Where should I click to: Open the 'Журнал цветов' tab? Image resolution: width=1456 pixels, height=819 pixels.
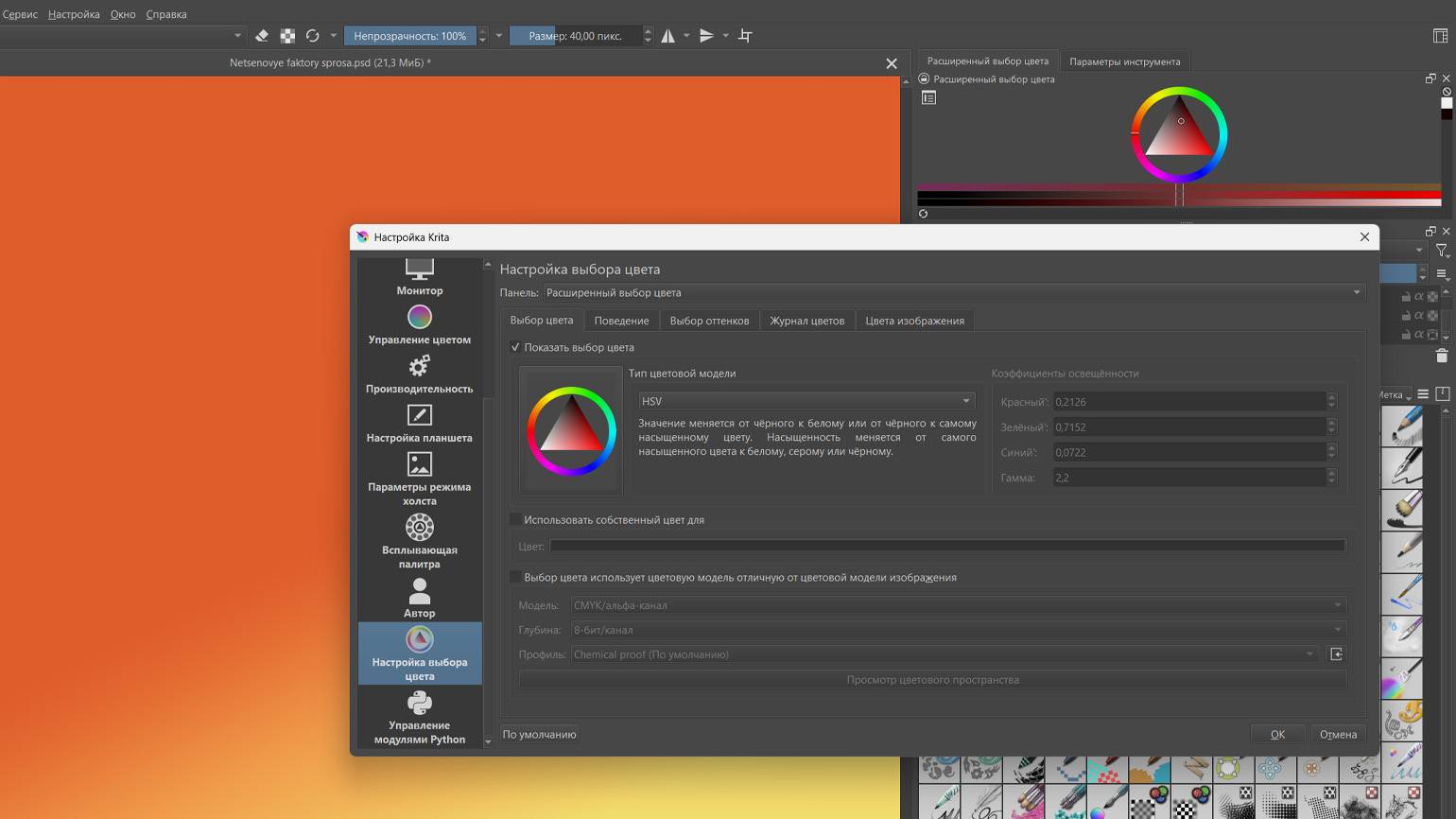806,321
